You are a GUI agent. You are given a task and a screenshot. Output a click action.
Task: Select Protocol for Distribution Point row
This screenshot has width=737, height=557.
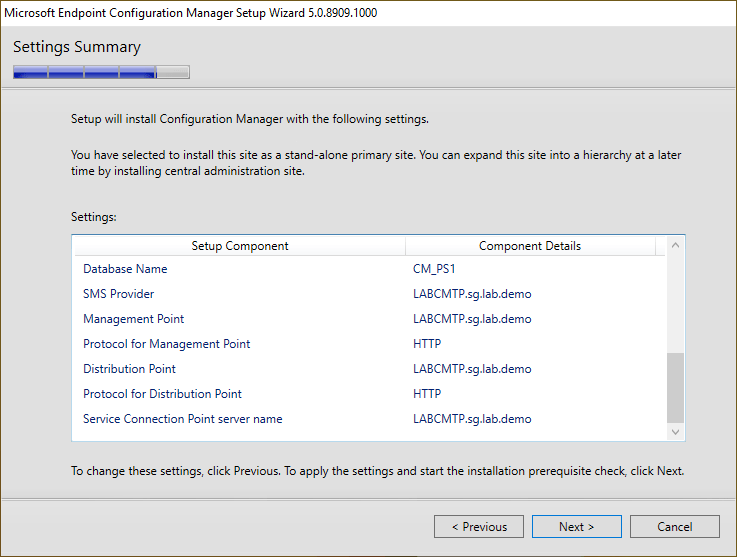[x=162, y=394]
